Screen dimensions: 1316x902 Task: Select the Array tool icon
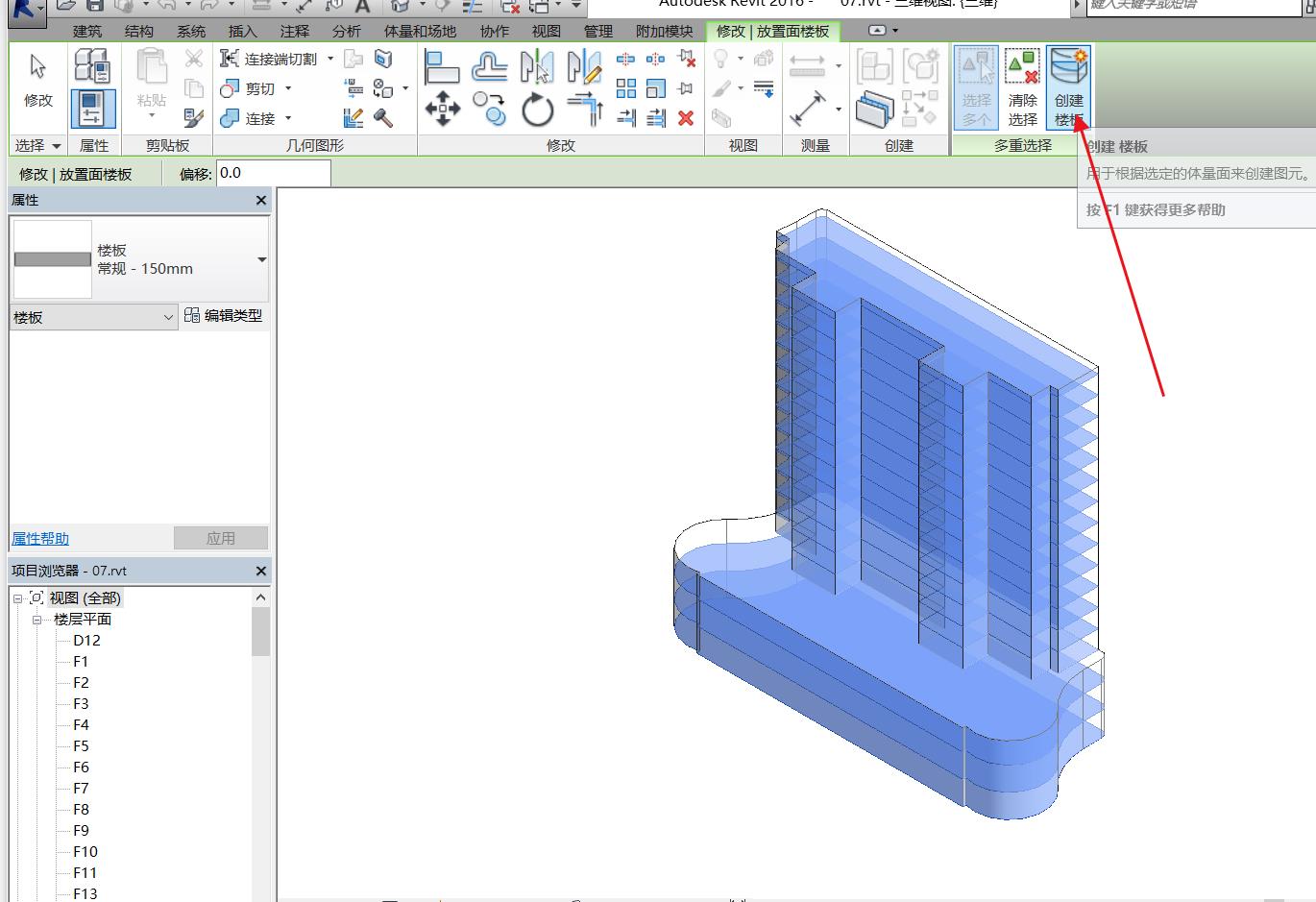click(626, 88)
